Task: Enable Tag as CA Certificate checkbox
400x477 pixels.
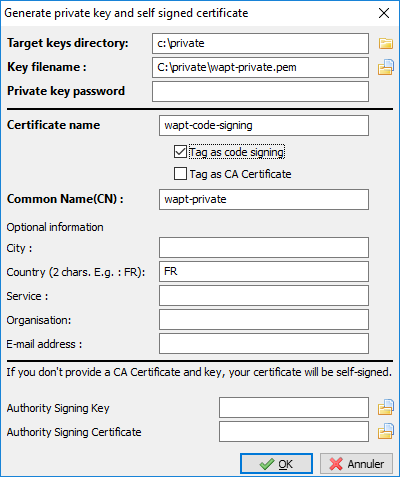Action: [180, 174]
